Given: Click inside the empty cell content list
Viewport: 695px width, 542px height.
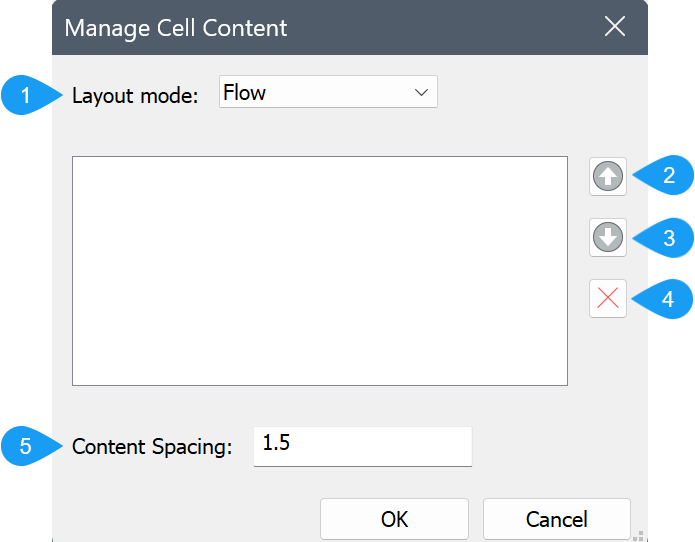Looking at the screenshot, I should click(319, 270).
